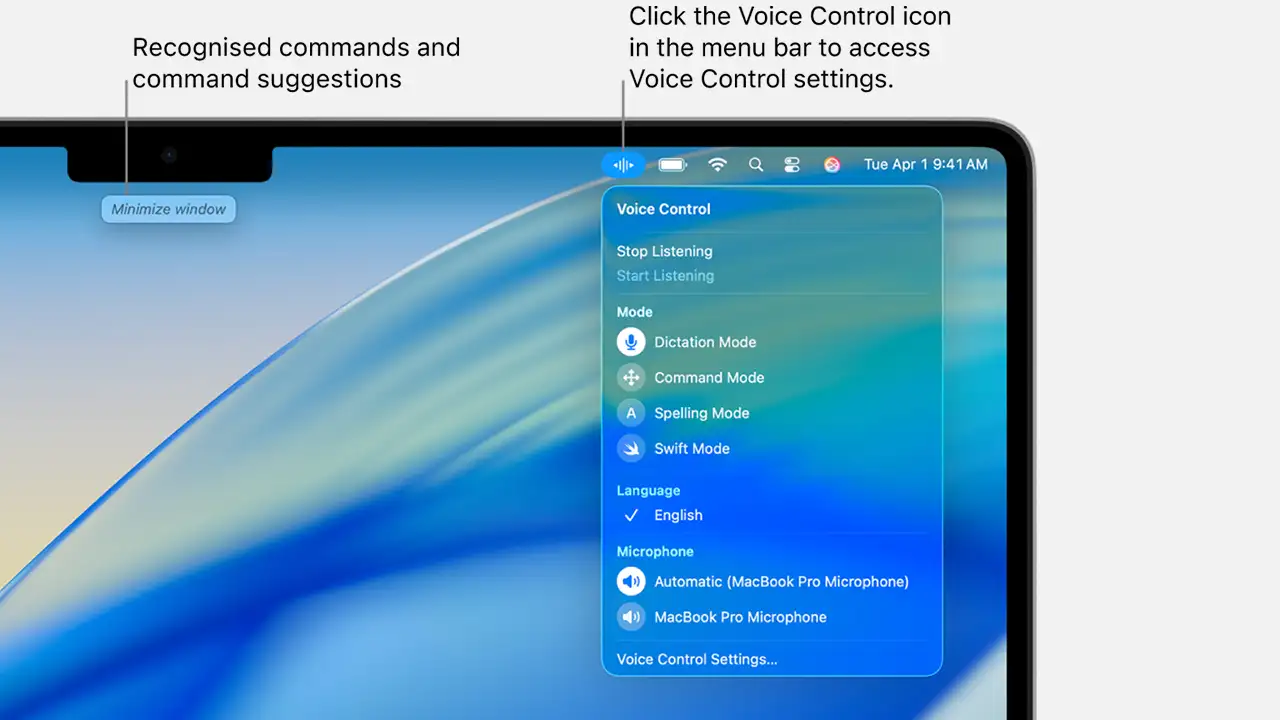This screenshot has width=1280, height=720.
Task: Open Control Center from the menu bar
Action: 792,164
